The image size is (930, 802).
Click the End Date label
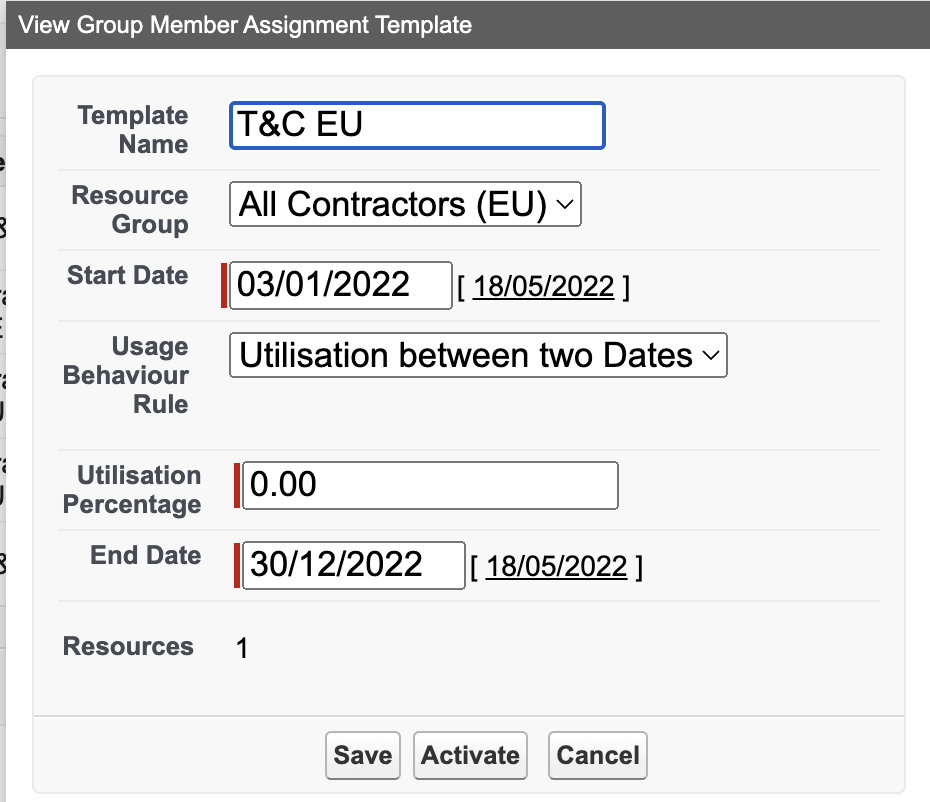point(146,555)
